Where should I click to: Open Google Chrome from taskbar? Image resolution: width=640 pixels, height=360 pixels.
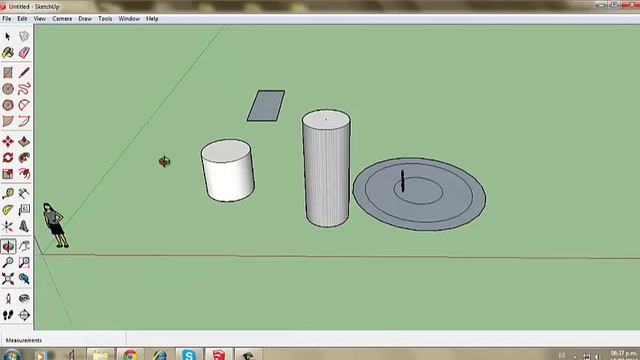(x=130, y=355)
